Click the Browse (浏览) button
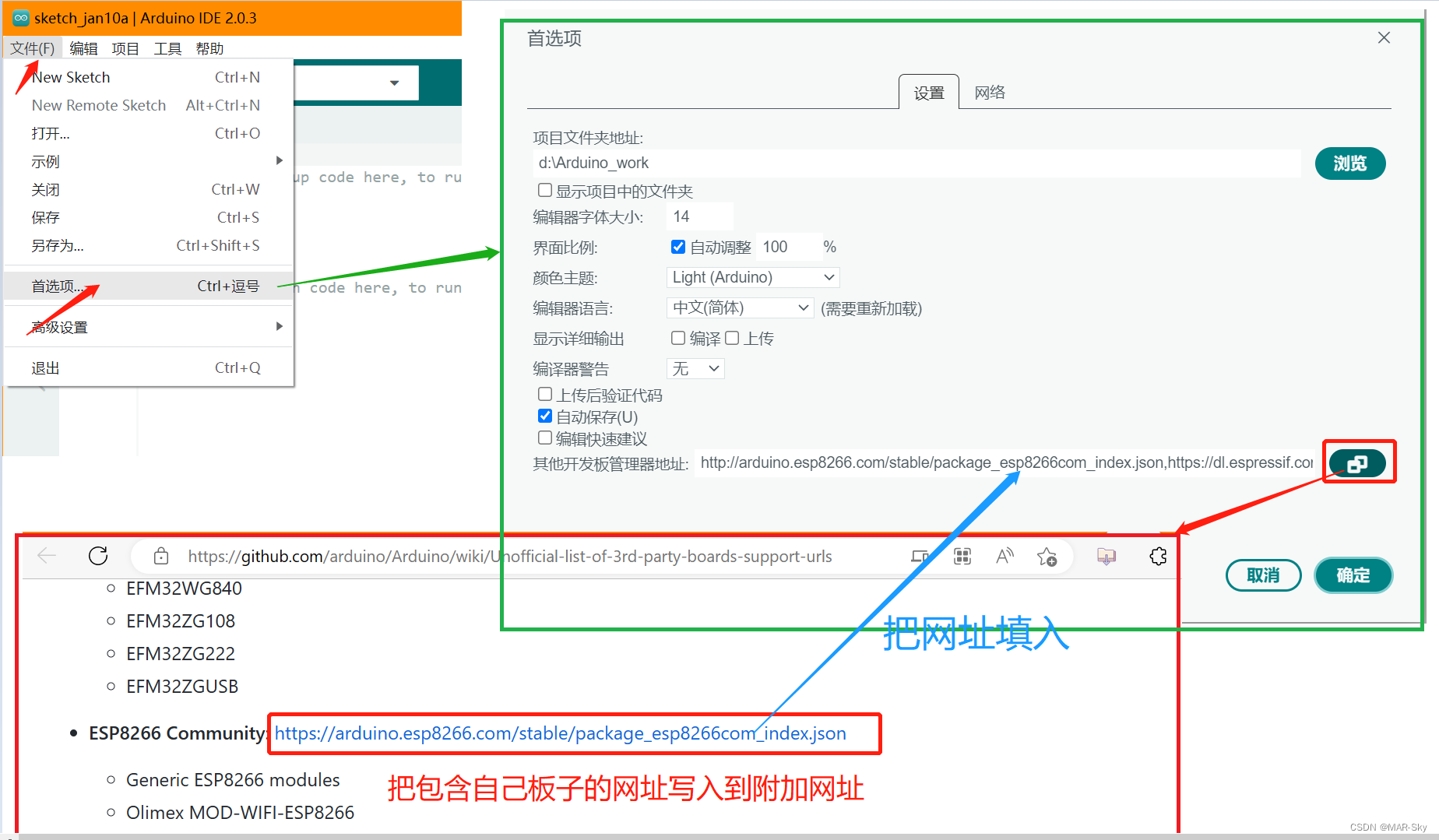This screenshot has height=840, width=1439. point(1350,163)
